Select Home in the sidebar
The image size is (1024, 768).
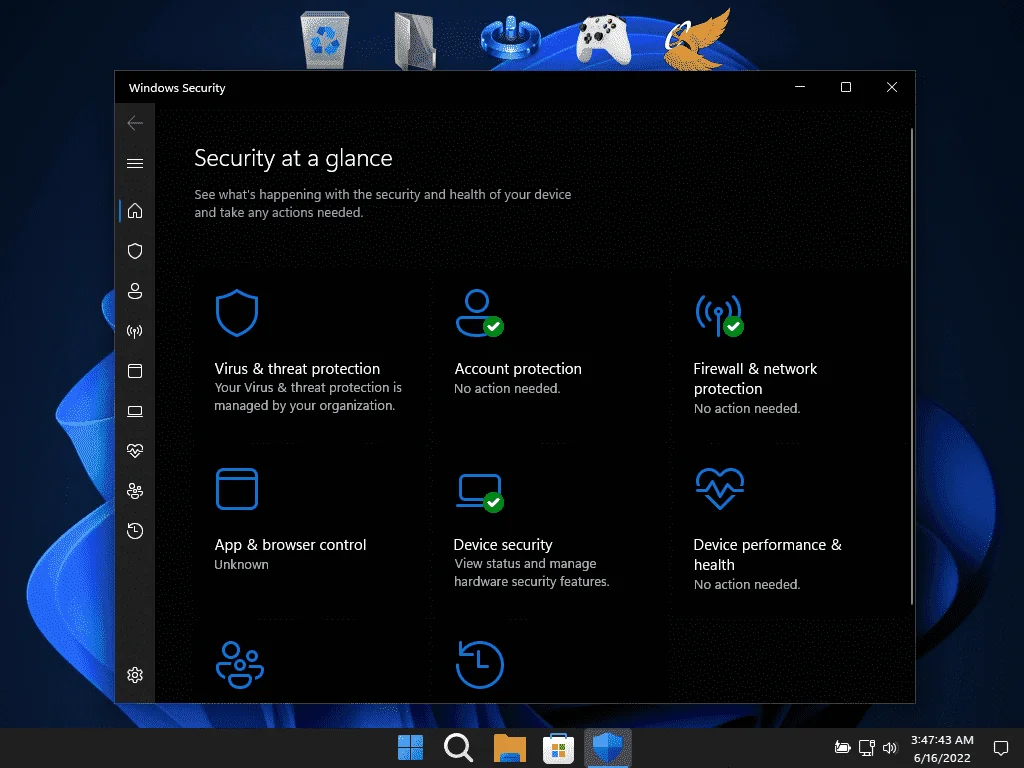(135, 211)
